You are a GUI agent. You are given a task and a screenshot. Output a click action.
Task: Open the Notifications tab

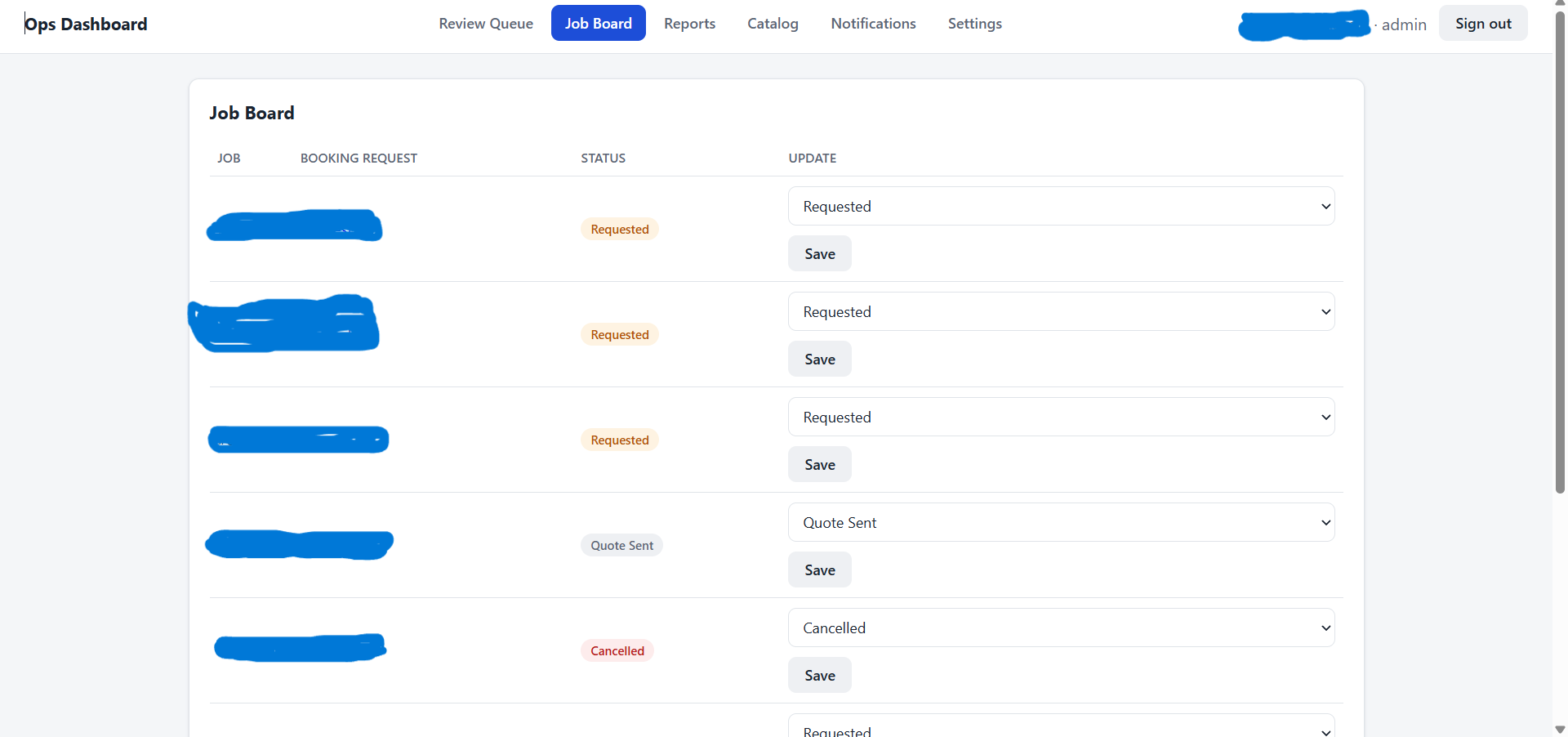tap(873, 24)
